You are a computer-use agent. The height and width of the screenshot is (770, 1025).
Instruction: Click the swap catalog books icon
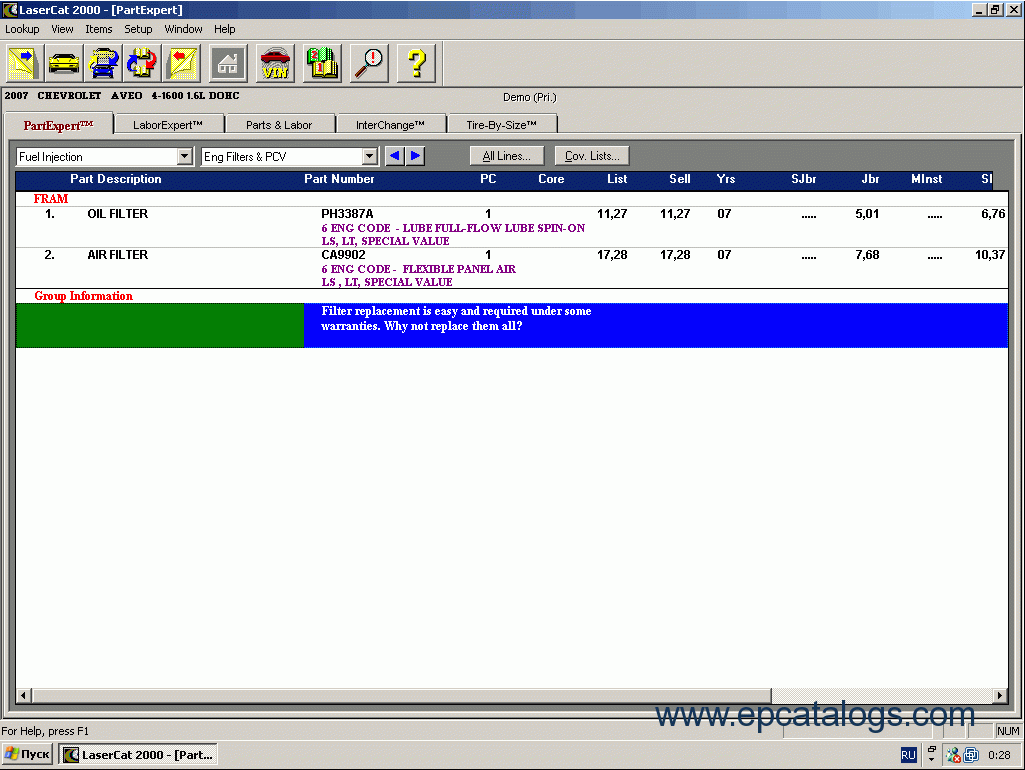tap(143, 63)
